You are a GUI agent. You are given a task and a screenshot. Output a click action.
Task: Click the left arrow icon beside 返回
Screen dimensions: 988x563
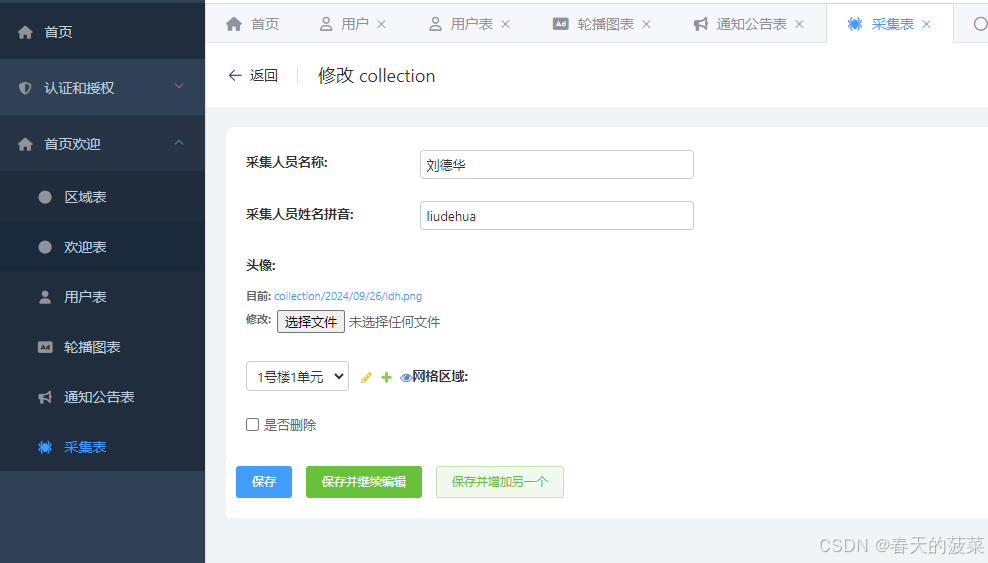pyautogui.click(x=234, y=76)
